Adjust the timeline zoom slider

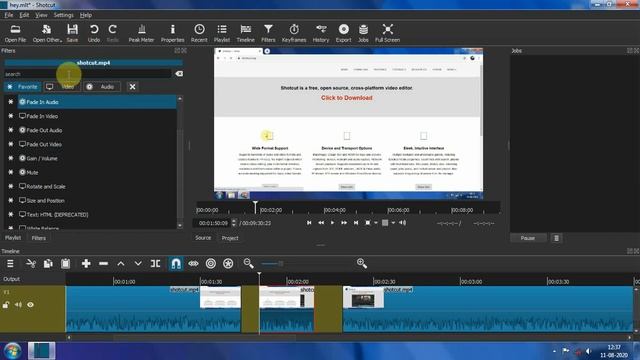[x=282, y=264]
